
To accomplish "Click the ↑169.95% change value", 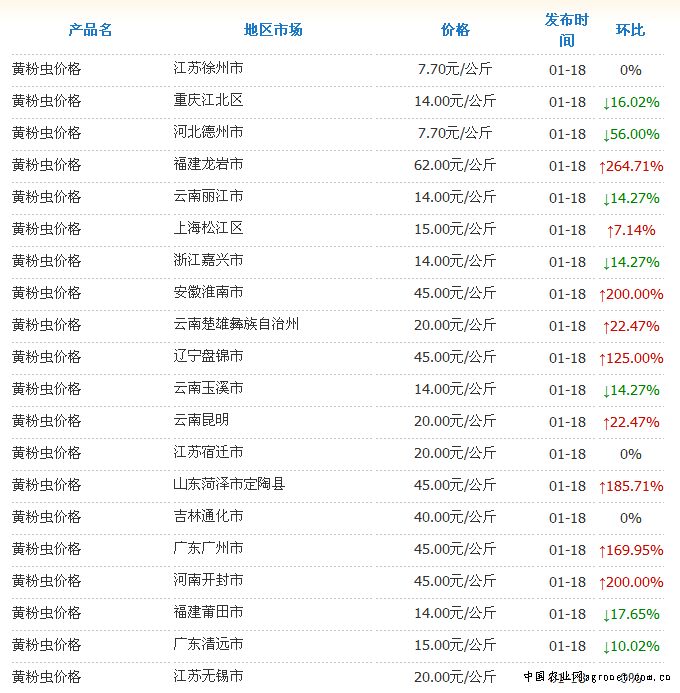I will tap(630, 550).
